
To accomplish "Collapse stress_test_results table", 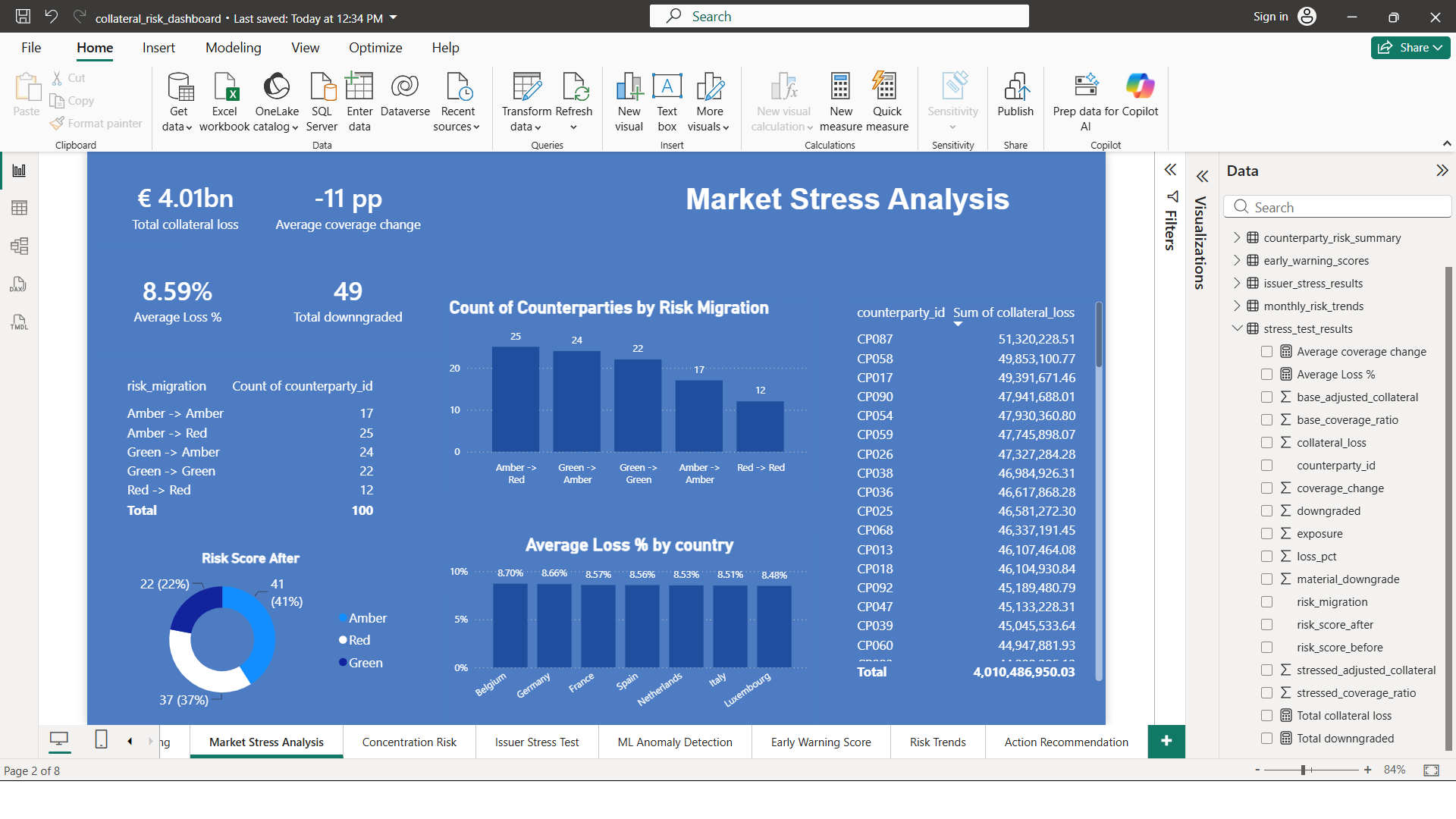I will (1237, 328).
